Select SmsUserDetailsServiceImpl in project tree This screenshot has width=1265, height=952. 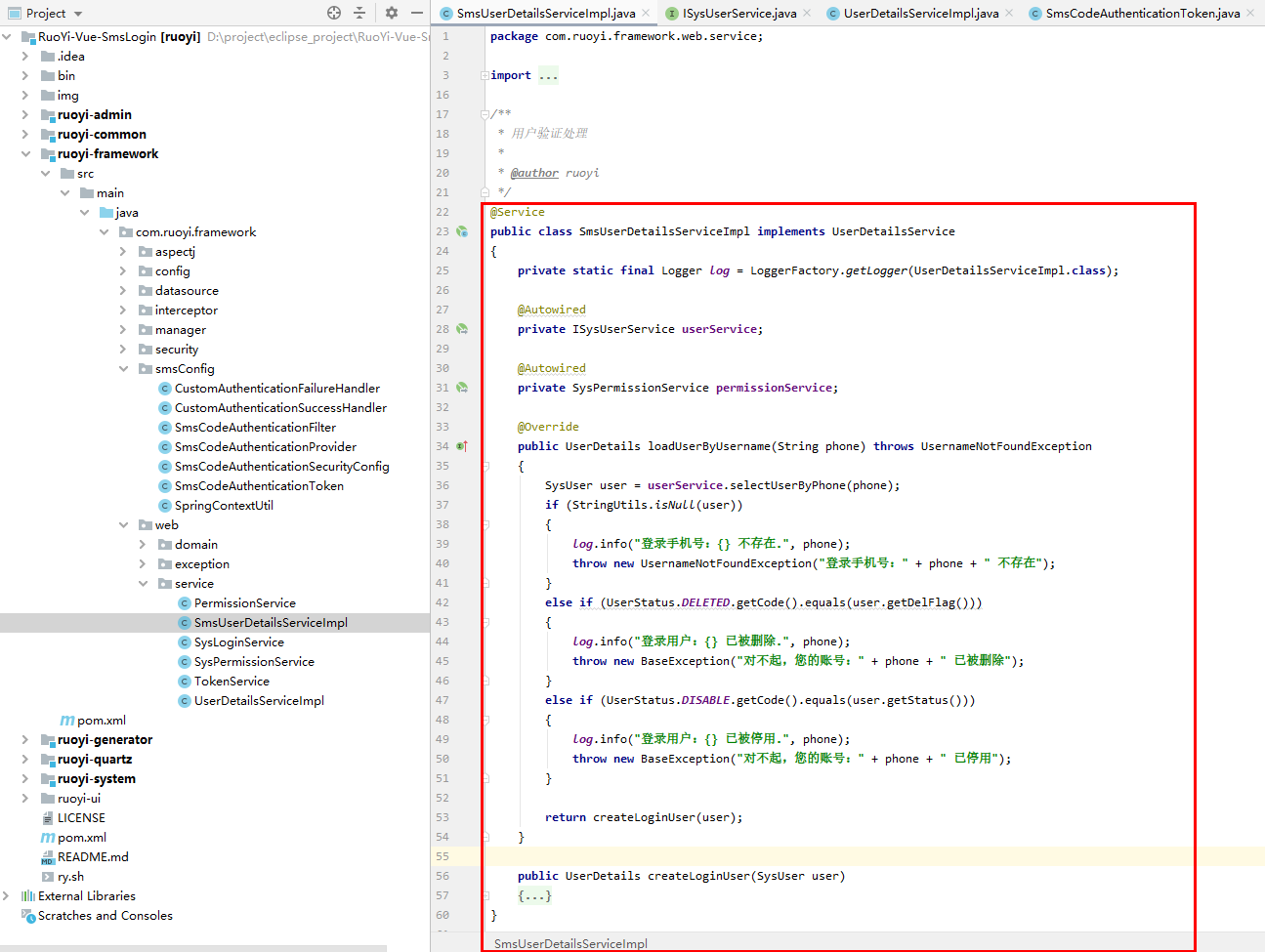(271, 623)
